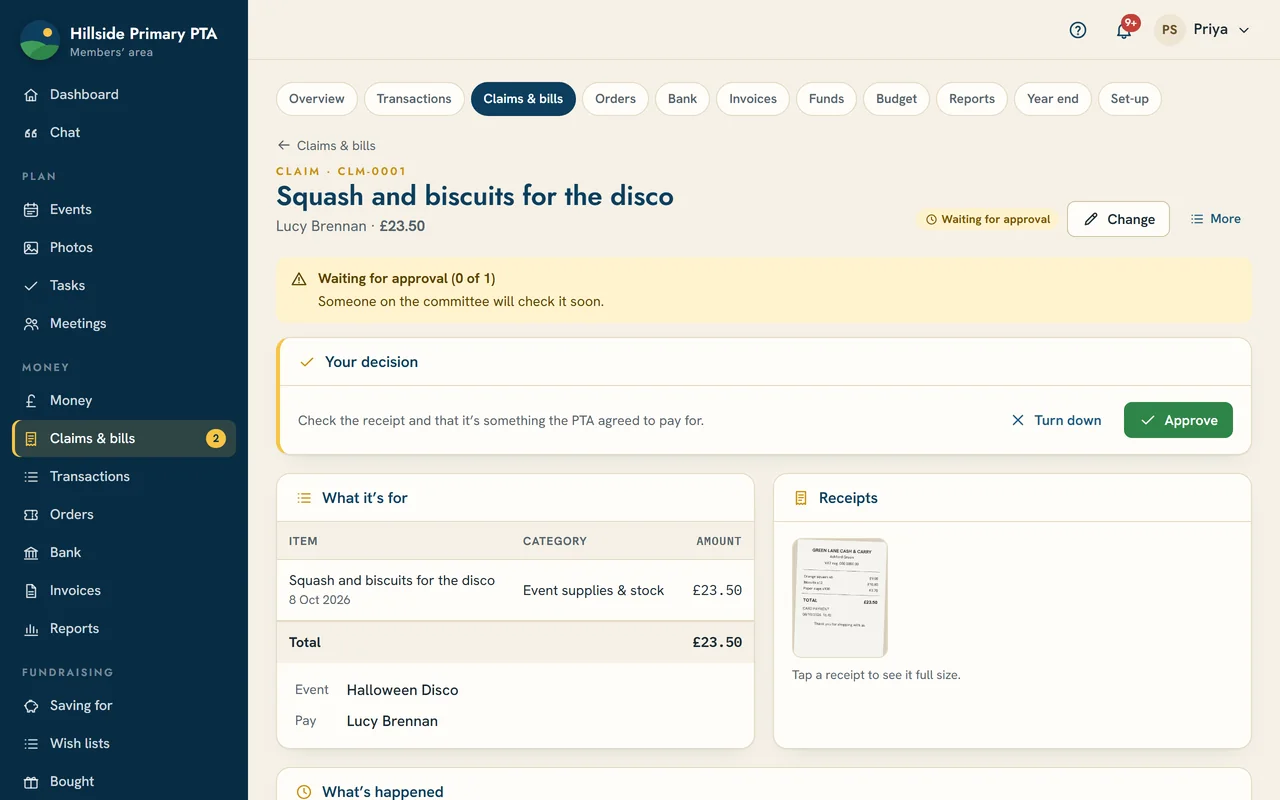Click the sidebar Invoices document icon
Screen dimensions: 1280x800
(x=31, y=591)
